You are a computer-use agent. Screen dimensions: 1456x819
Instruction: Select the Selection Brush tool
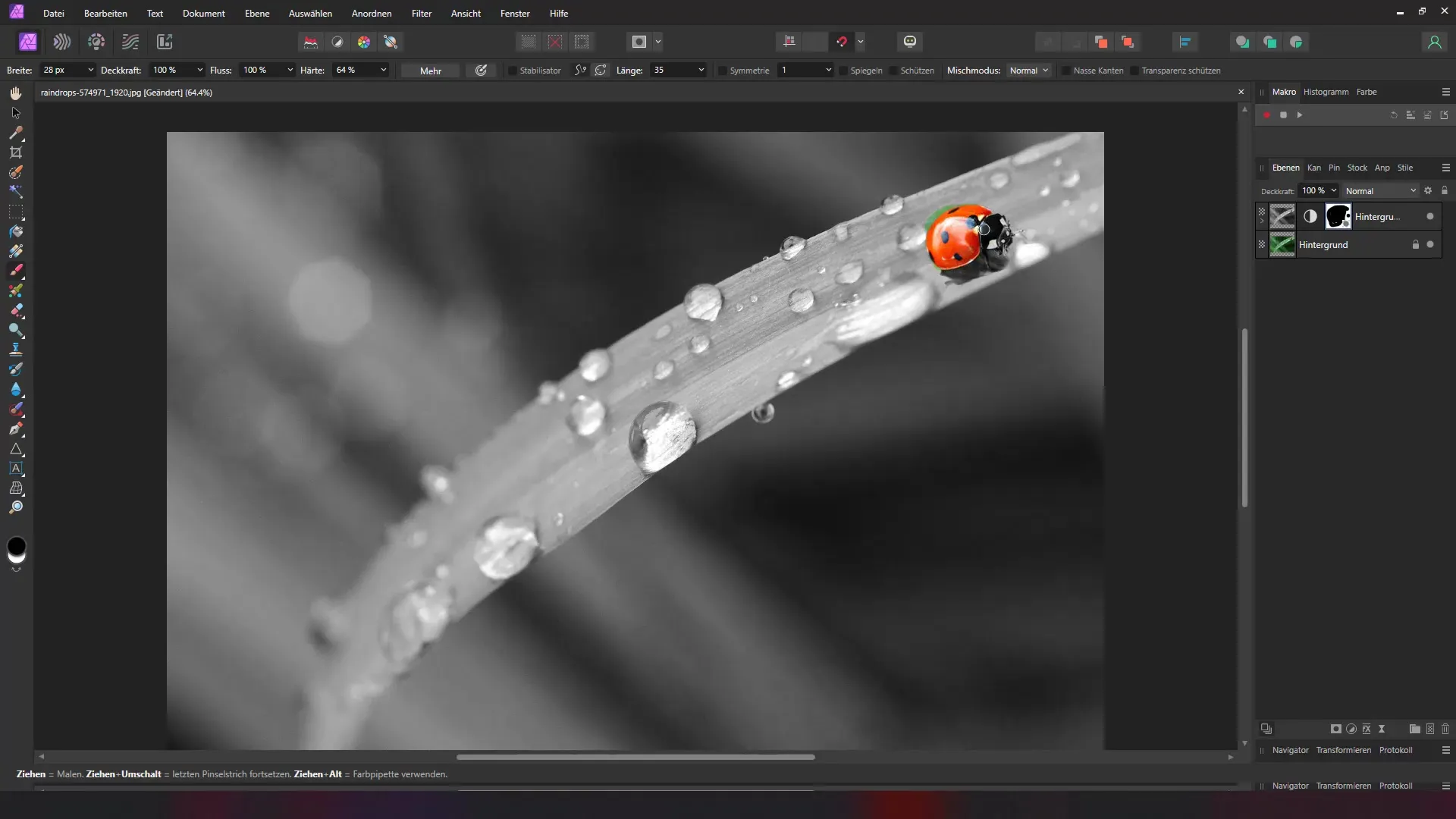point(16,172)
